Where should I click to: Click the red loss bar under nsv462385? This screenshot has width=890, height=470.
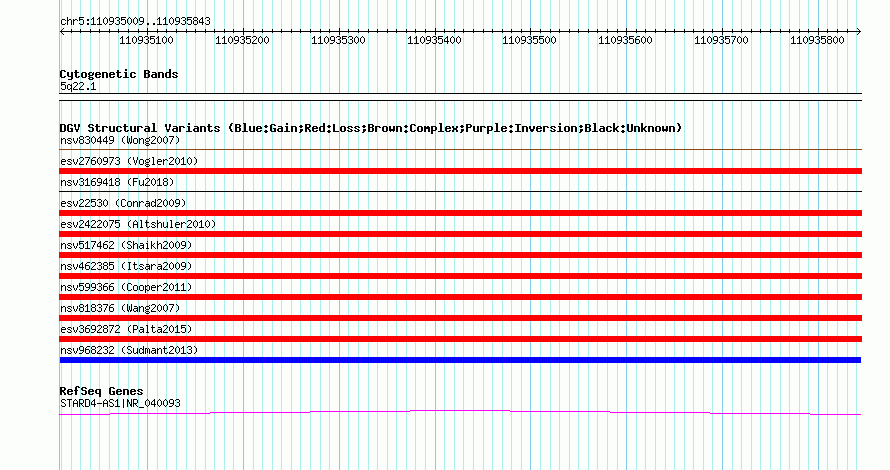460,276
